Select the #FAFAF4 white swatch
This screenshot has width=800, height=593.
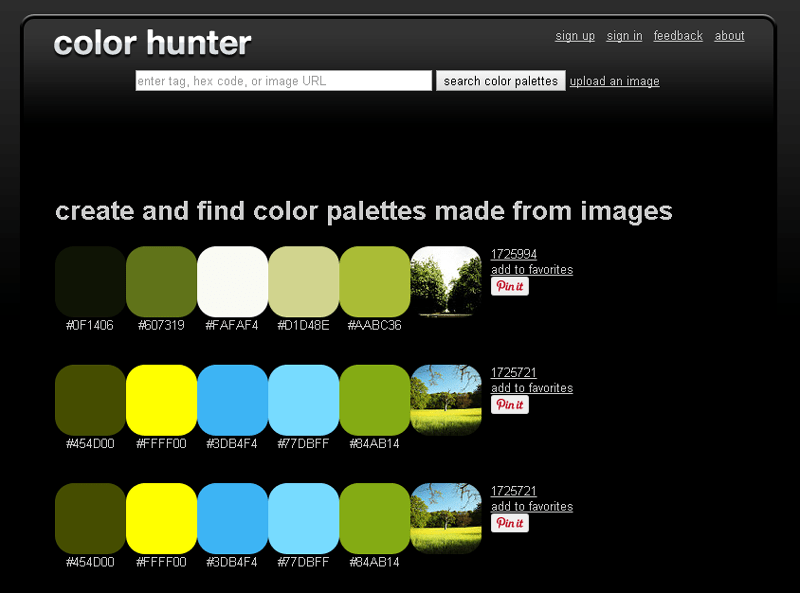(232, 281)
